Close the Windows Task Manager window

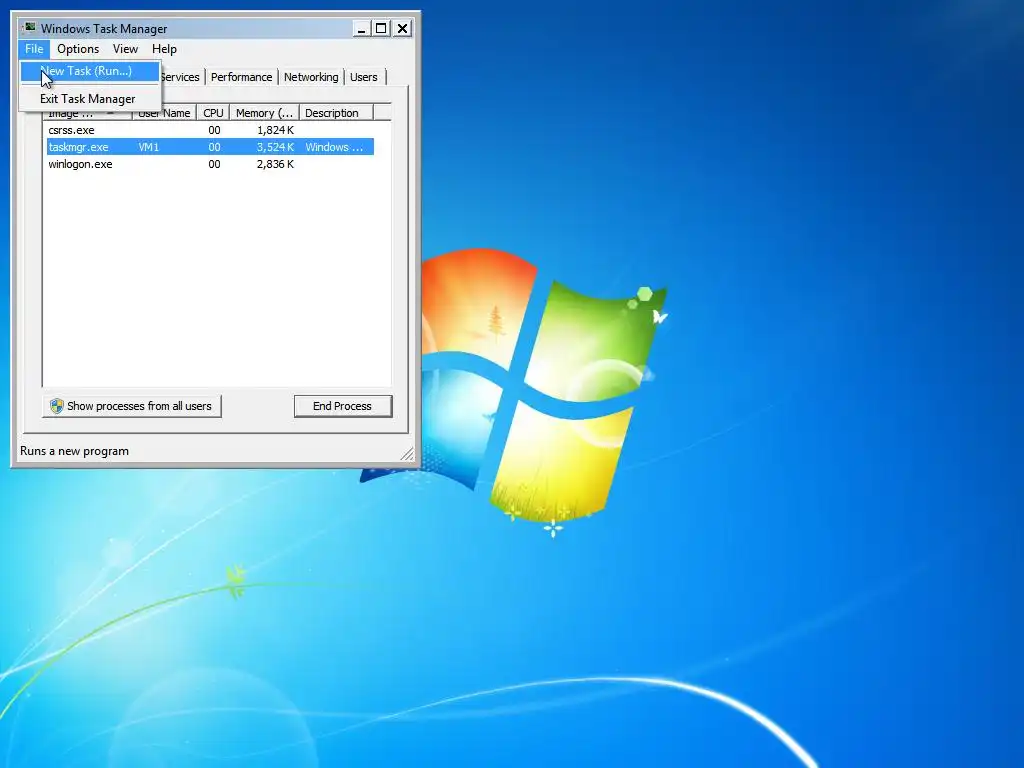[x=403, y=29]
